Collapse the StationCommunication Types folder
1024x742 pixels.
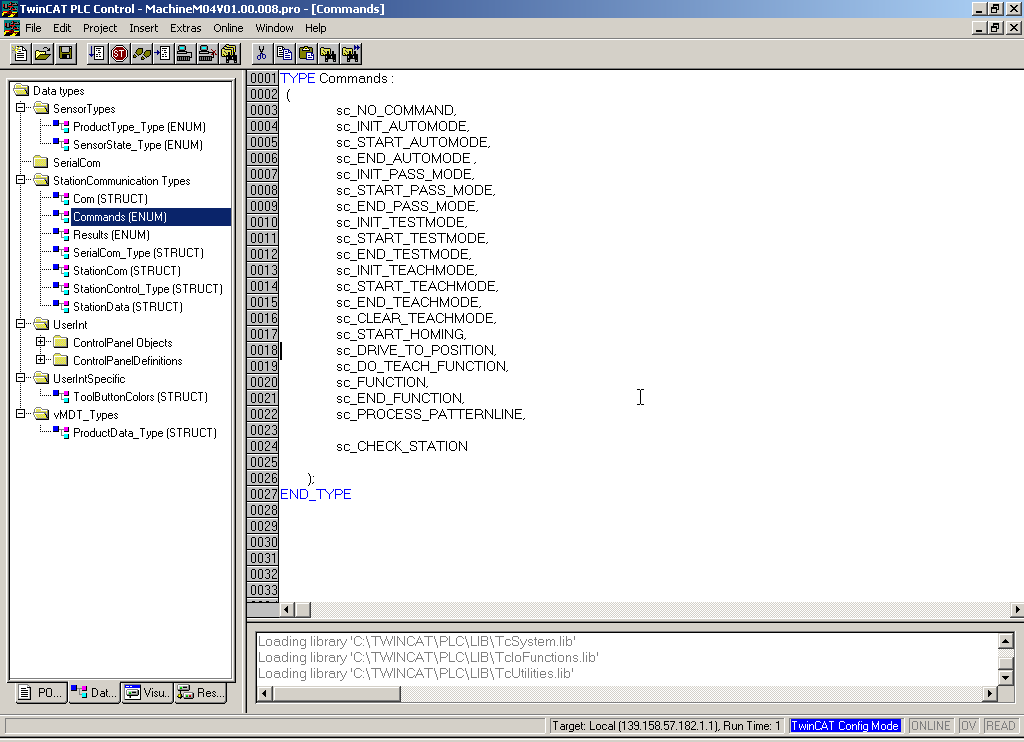coord(21,180)
